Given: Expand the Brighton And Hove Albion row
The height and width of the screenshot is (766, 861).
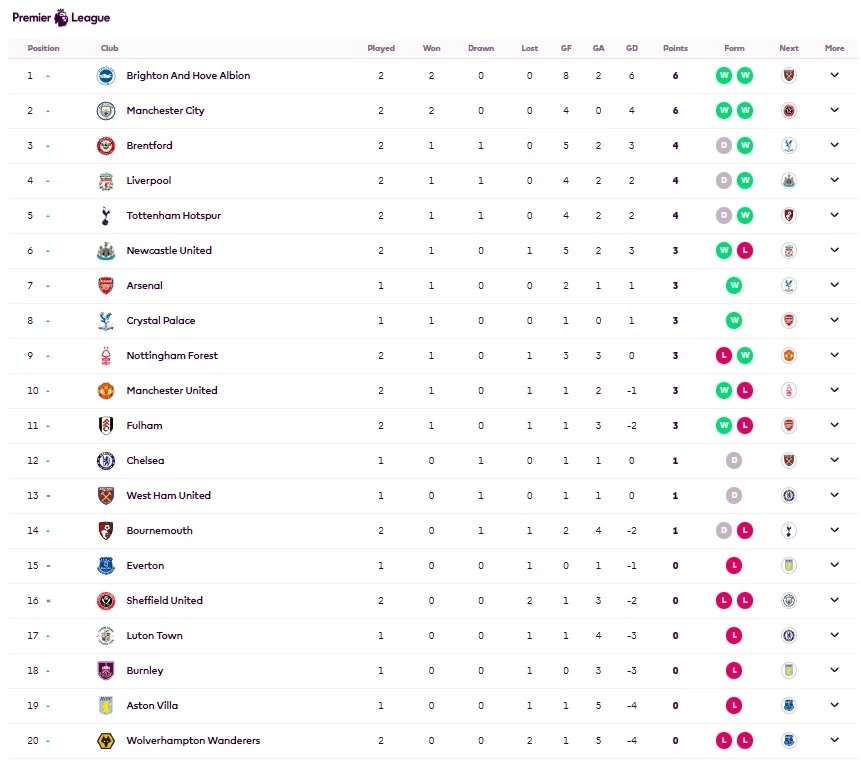Looking at the screenshot, I should coord(834,76).
